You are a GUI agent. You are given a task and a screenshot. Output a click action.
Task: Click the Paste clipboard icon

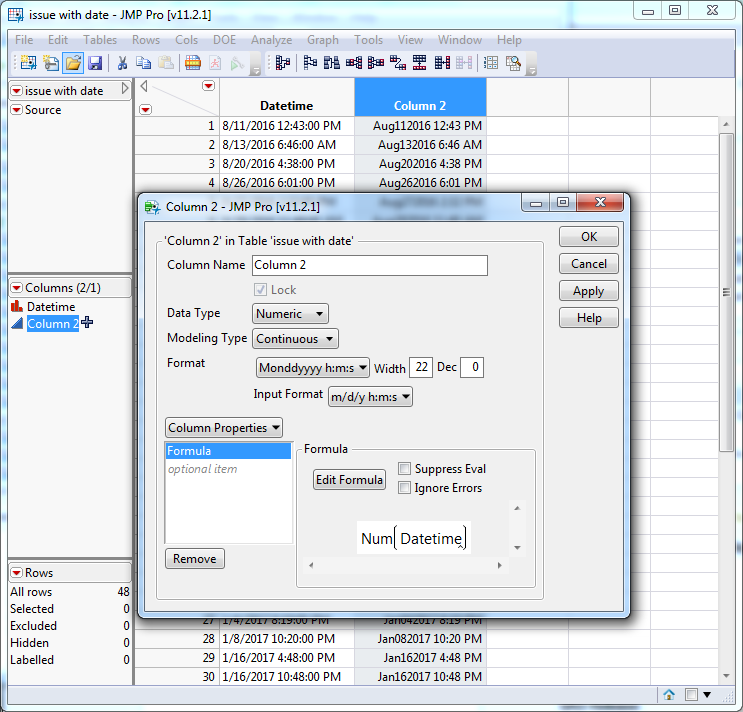point(166,63)
